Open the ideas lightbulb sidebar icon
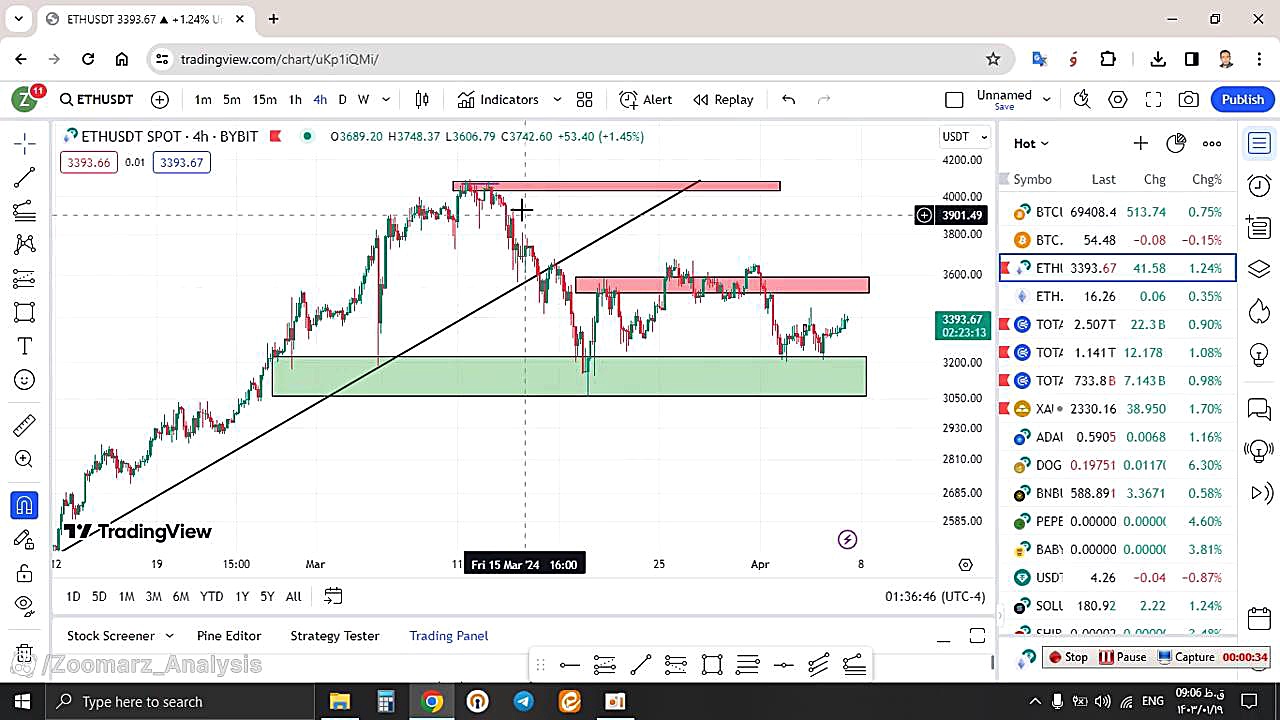The image size is (1280, 720). pos(1259,355)
